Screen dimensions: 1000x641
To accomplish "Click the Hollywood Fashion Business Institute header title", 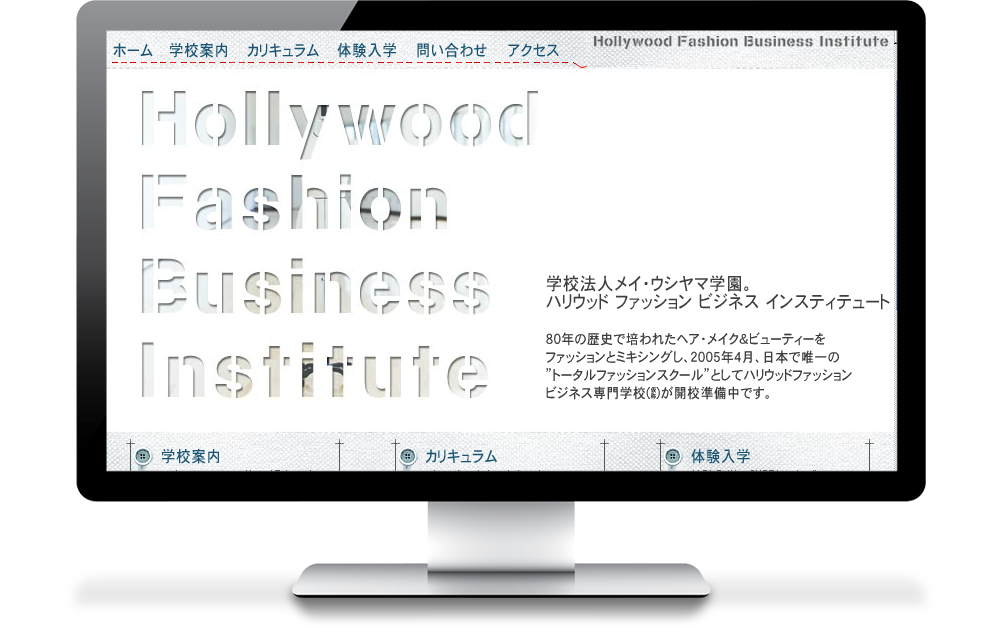I will click(x=740, y=41).
